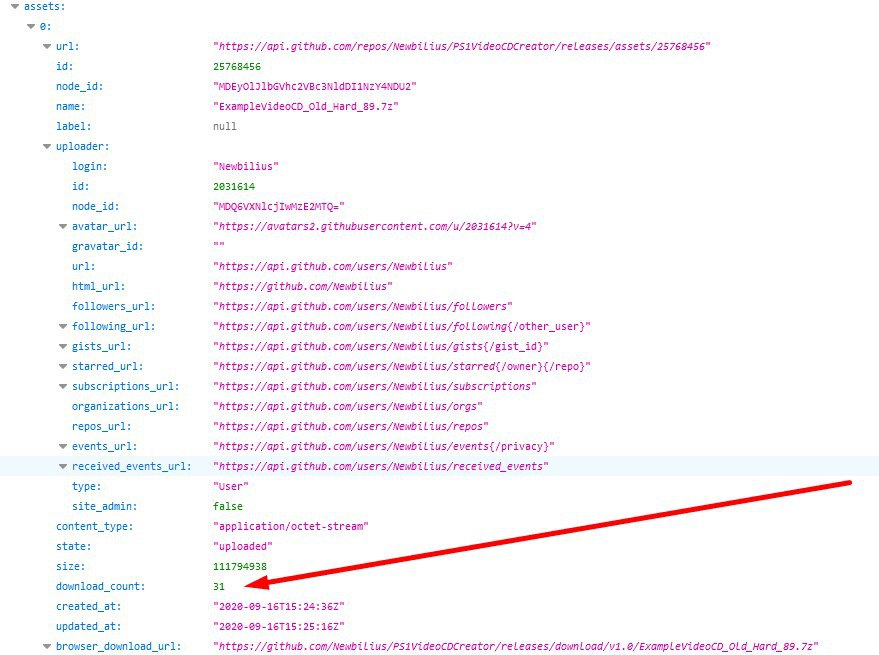The image size is (879, 655).
Task: Collapse the top asset url row triangle
Action: coord(47,47)
